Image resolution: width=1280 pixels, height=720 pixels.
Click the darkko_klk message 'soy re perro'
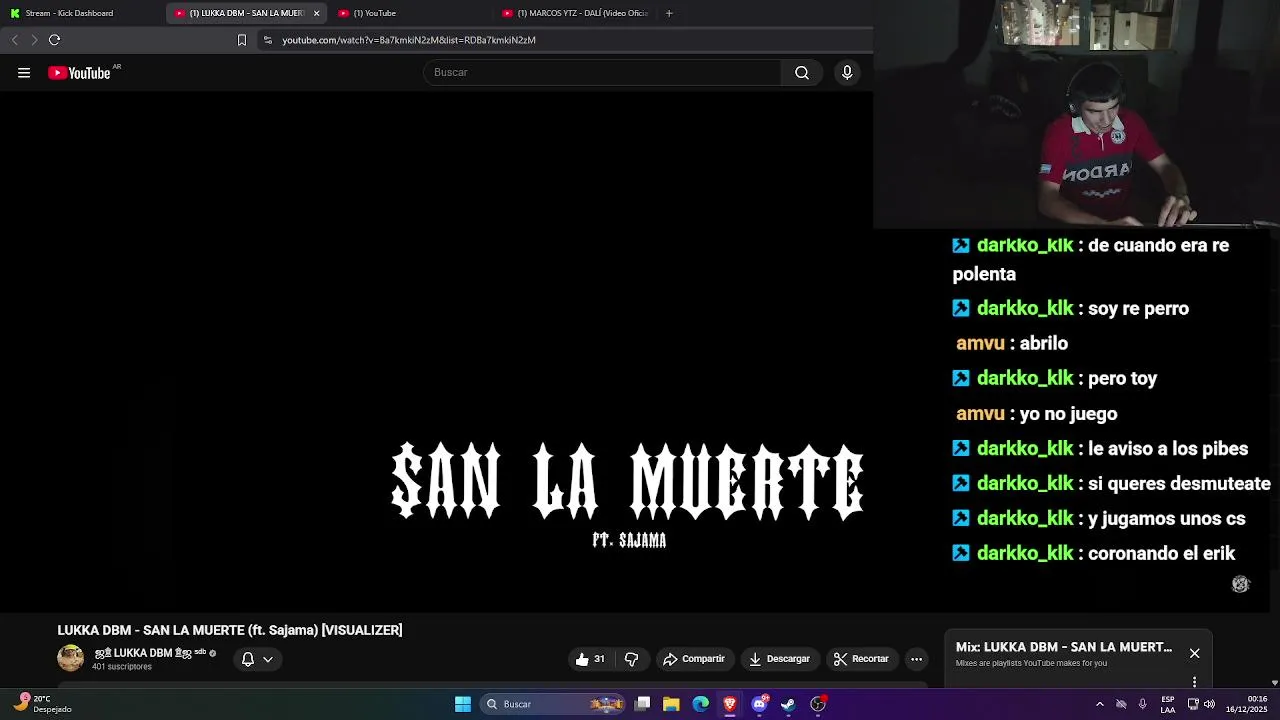click(x=1138, y=308)
